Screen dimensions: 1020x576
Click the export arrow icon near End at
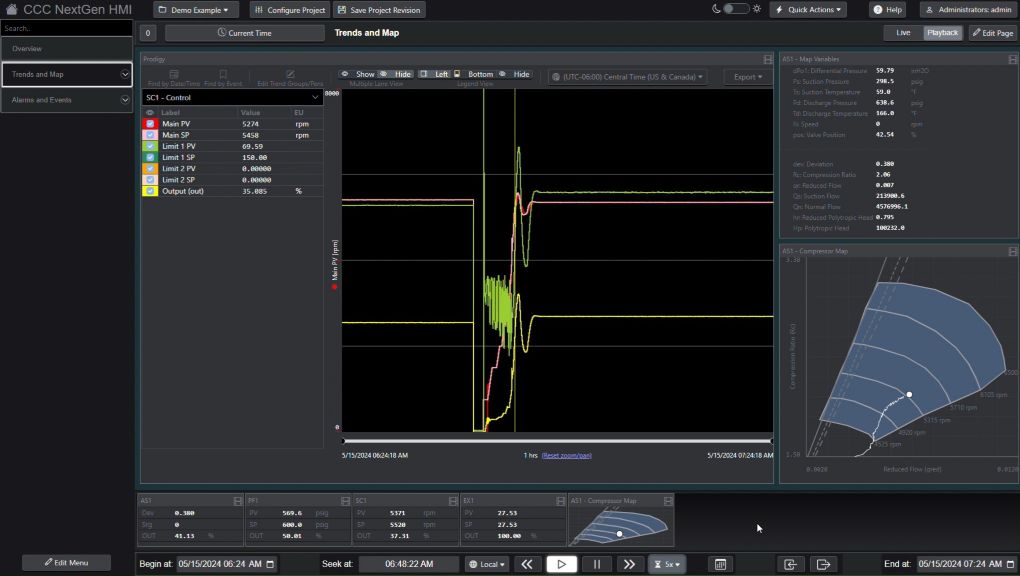point(823,564)
